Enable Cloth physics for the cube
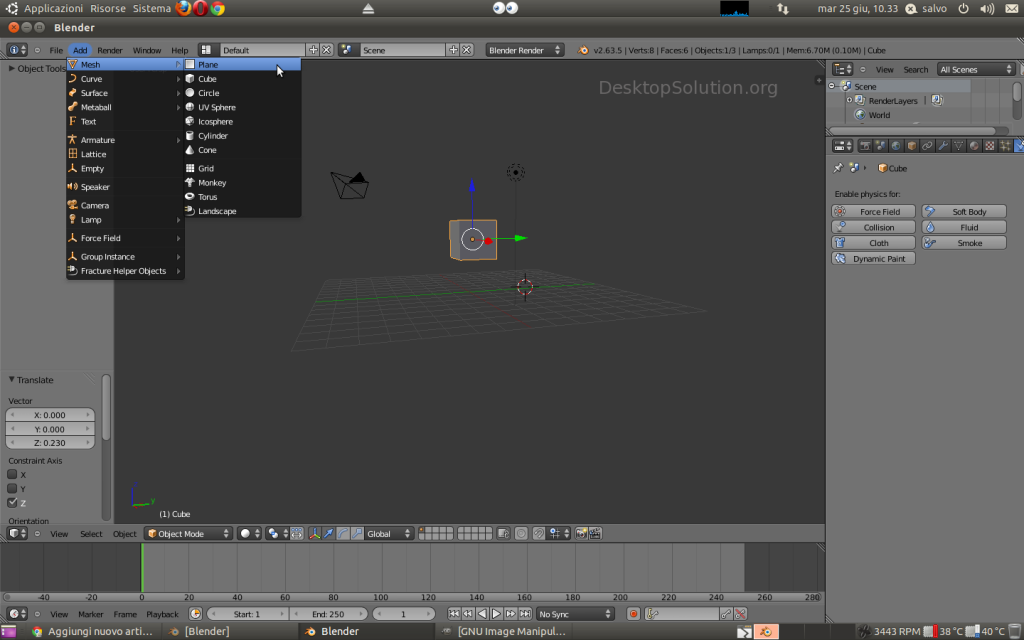 [x=873, y=243]
